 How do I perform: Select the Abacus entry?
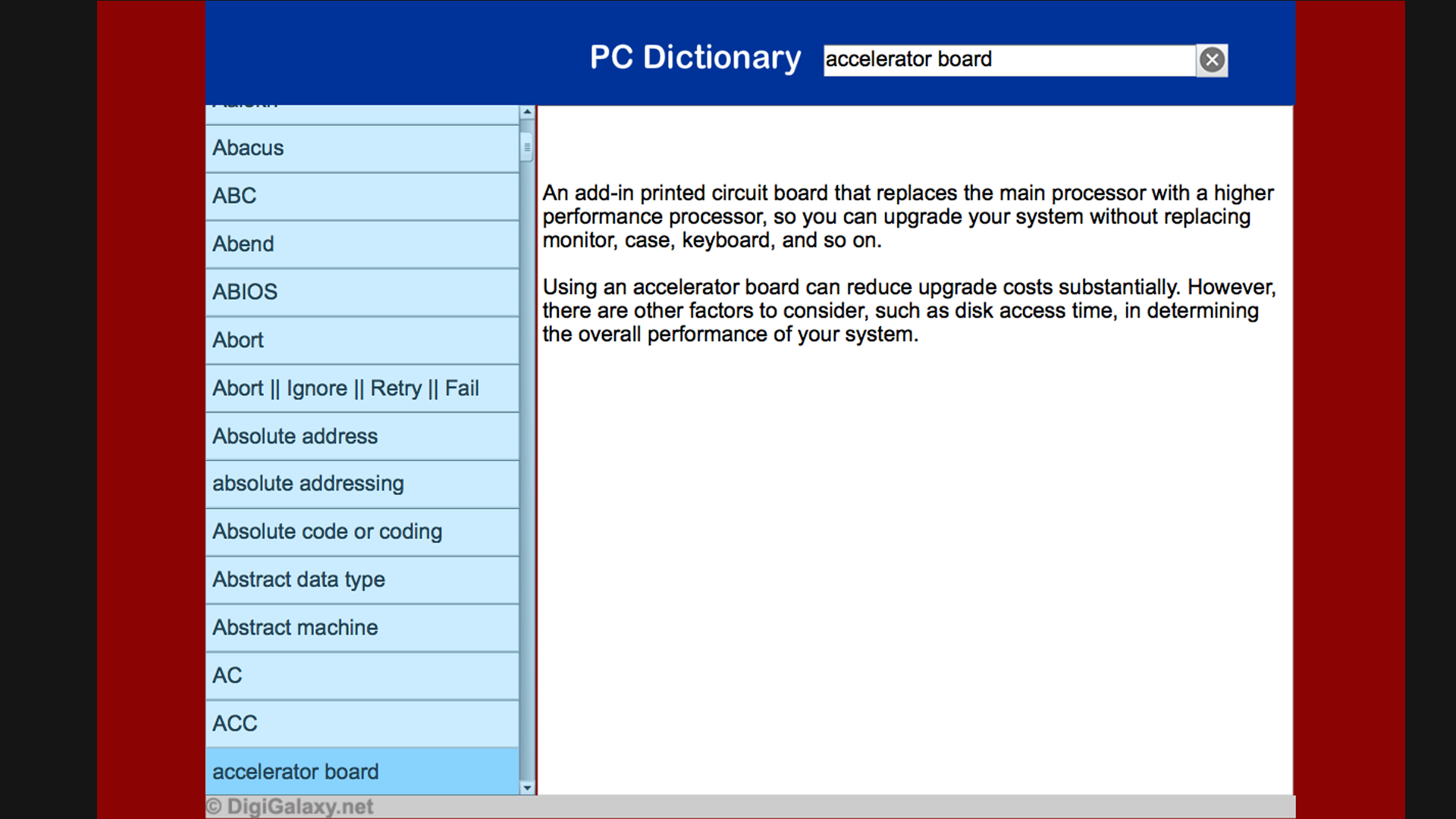pos(362,149)
